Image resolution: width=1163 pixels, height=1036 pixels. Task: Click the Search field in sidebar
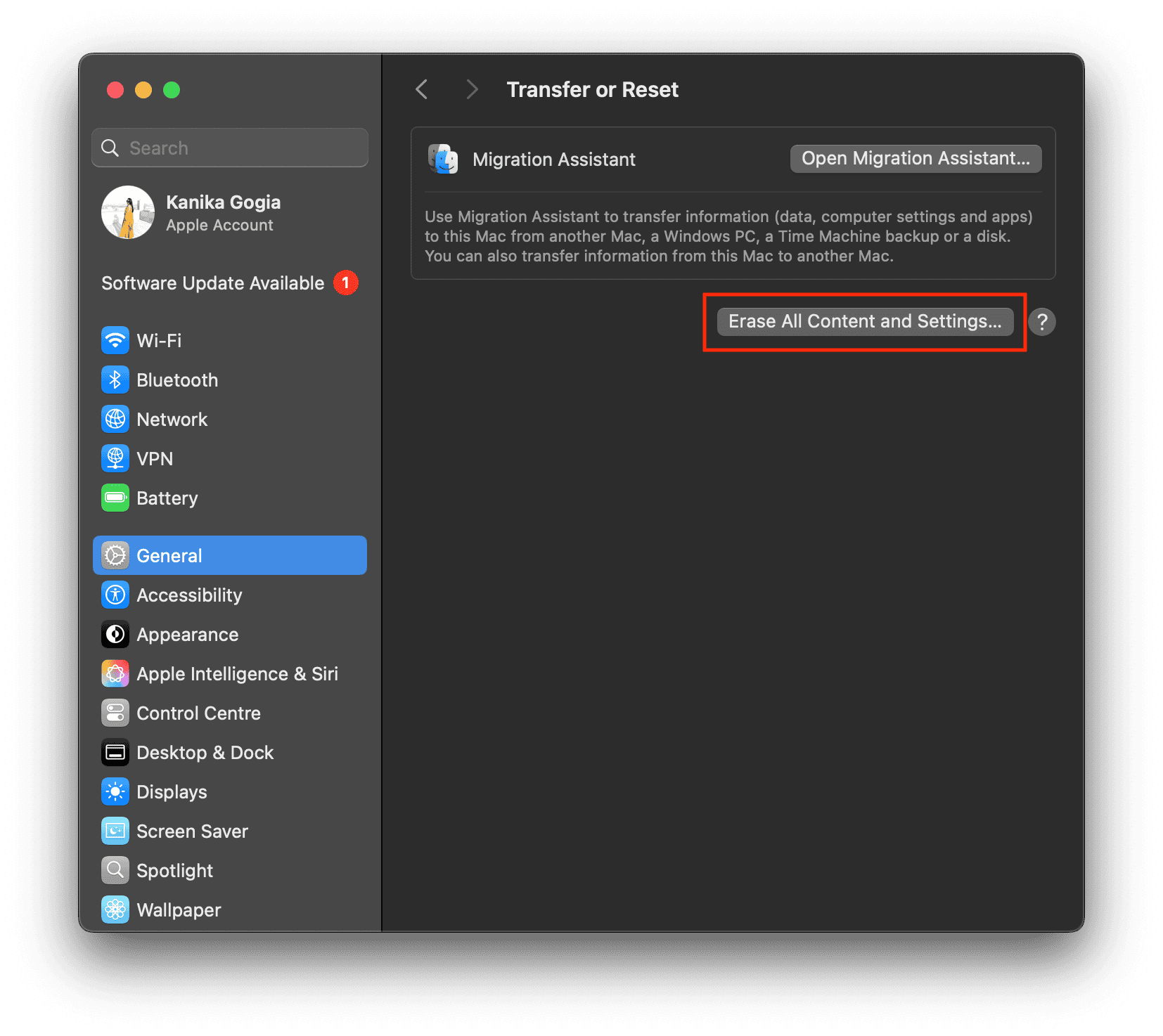pyautogui.click(x=230, y=148)
